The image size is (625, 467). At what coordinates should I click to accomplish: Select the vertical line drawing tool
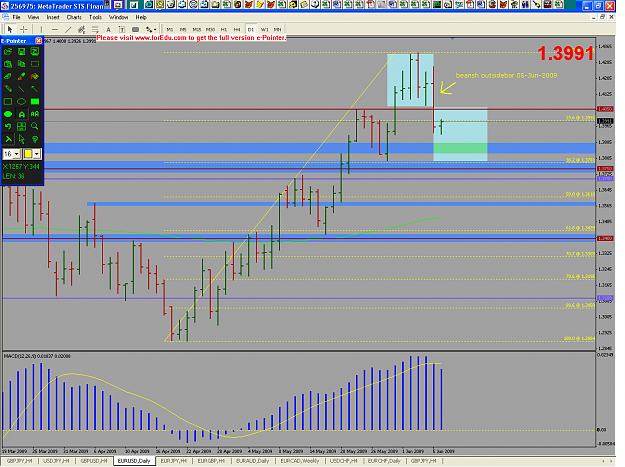point(41,29)
